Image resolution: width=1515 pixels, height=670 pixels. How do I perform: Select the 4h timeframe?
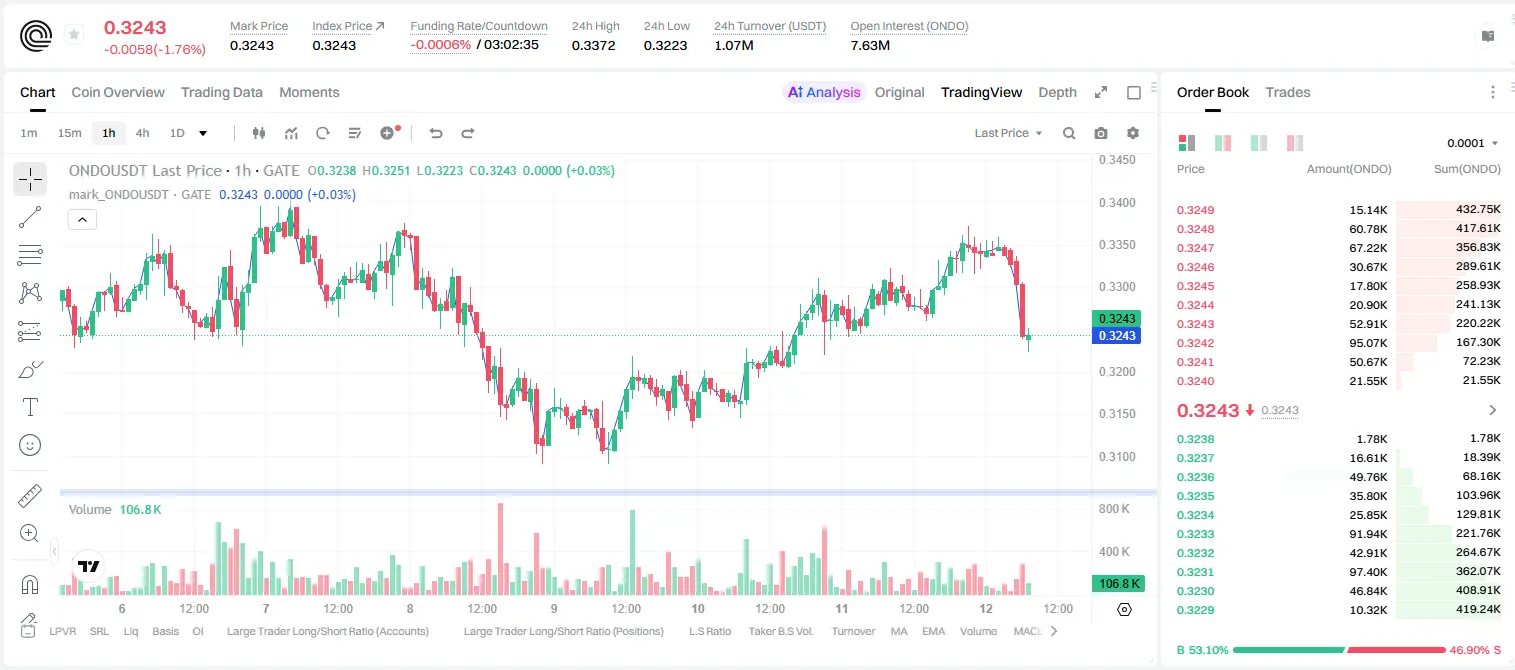142,133
